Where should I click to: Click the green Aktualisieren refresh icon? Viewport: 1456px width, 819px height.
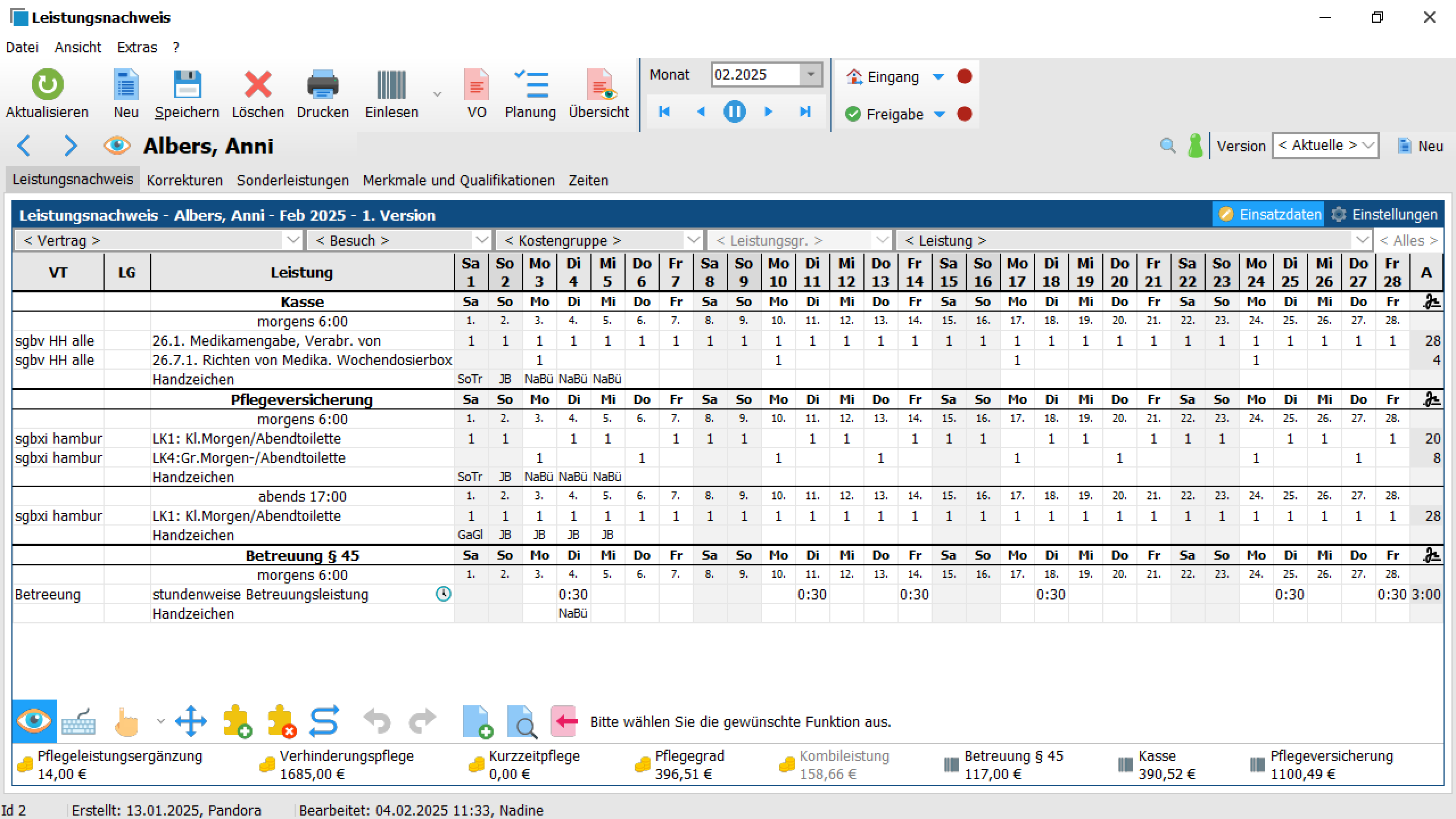pos(47,85)
